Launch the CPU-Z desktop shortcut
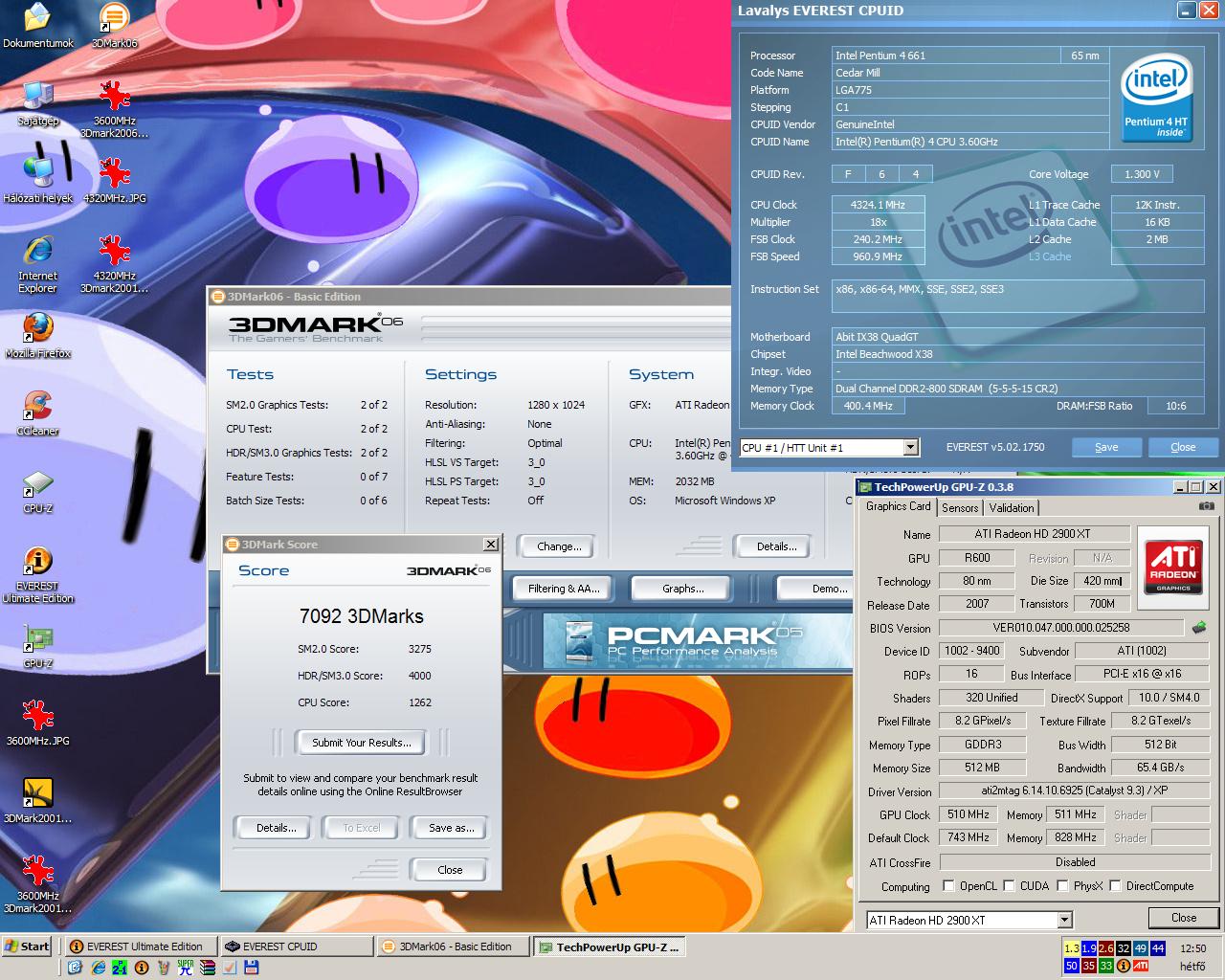 [x=37, y=491]
